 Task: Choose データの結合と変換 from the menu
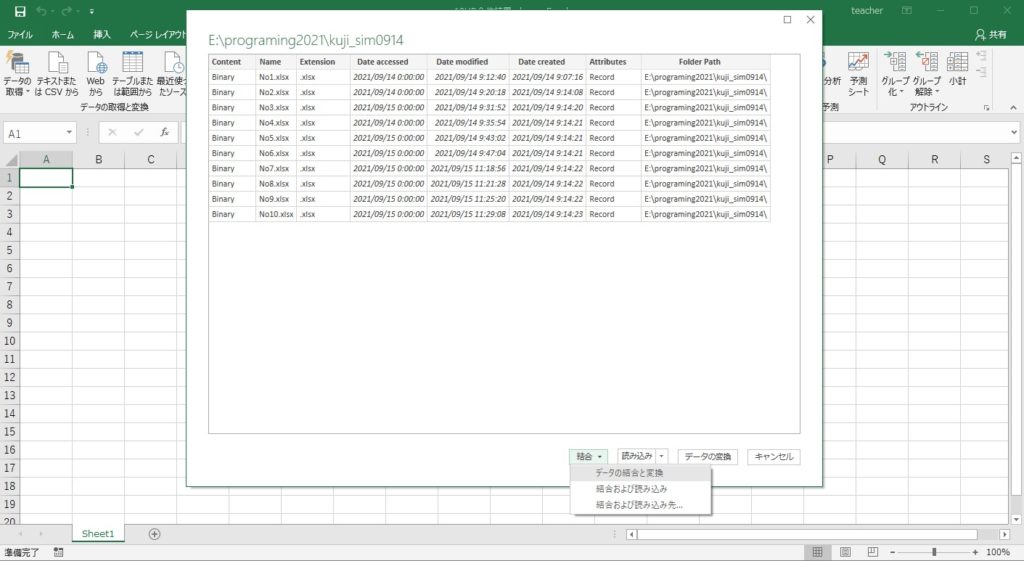coord(641,473)
